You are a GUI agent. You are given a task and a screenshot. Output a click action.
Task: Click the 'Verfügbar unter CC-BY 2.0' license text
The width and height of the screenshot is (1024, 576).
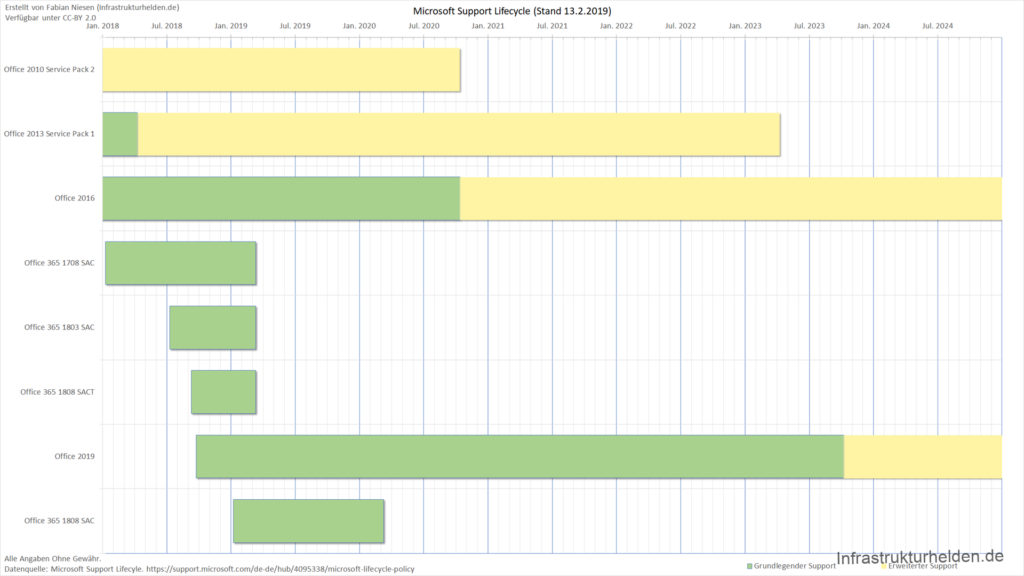[x=50, y=18]
